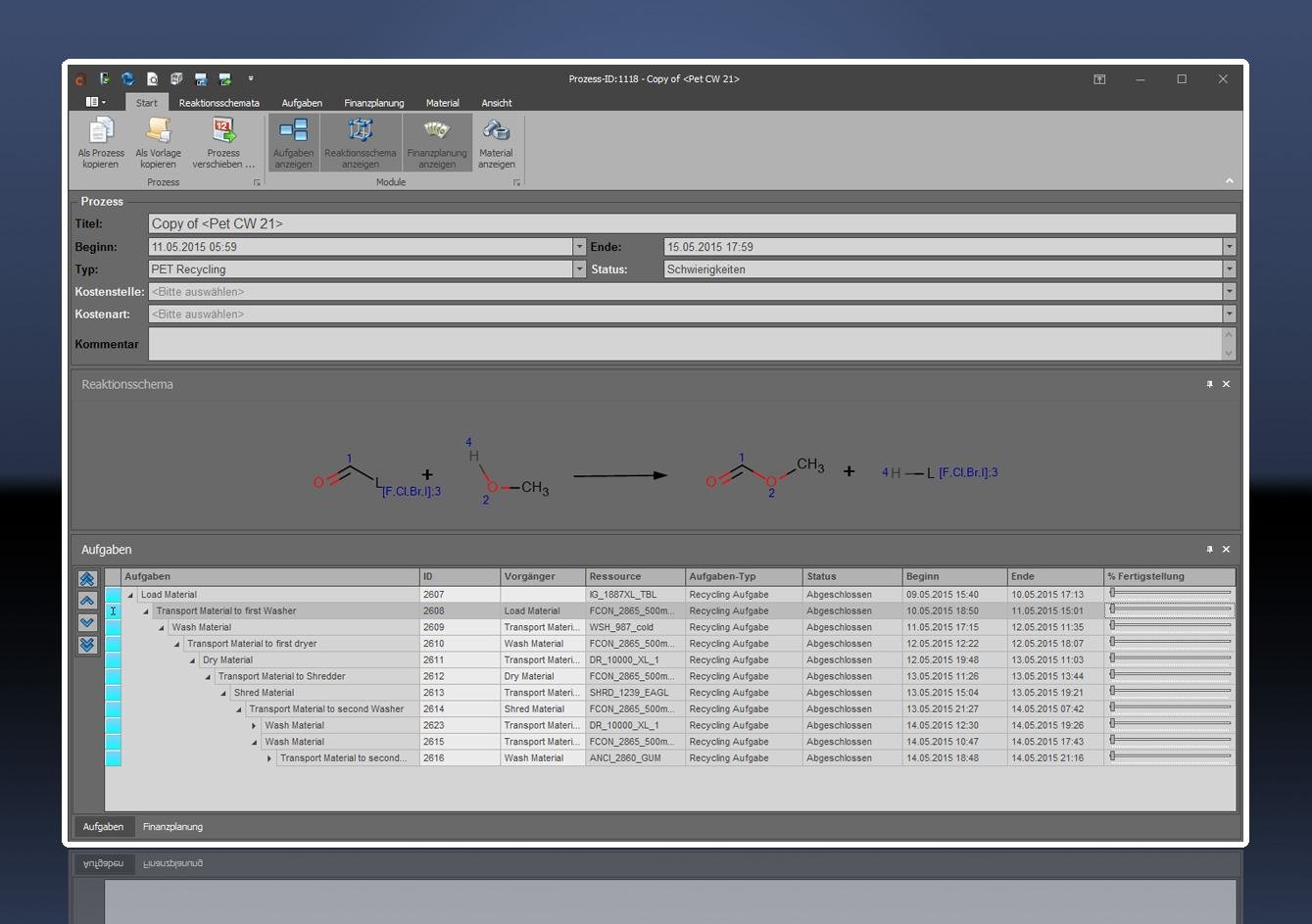
Task: Open the Ende date dropdown
Action: click(1229, 247)
